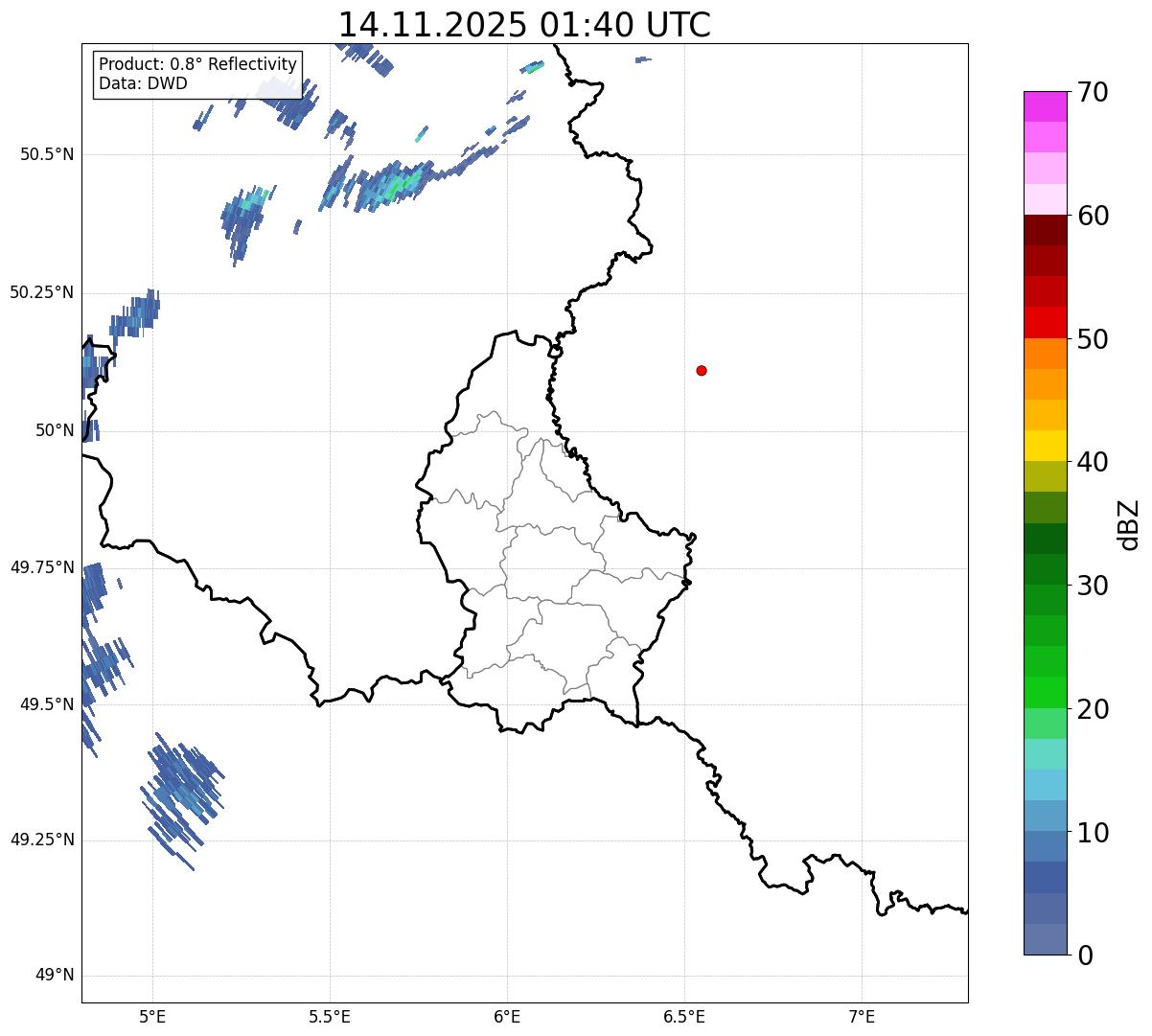The height and width of the screenshot is (1036, 1152).
Task: Click the title '14.11.2025 01:40 UTC'
Action: pos(524,25)
